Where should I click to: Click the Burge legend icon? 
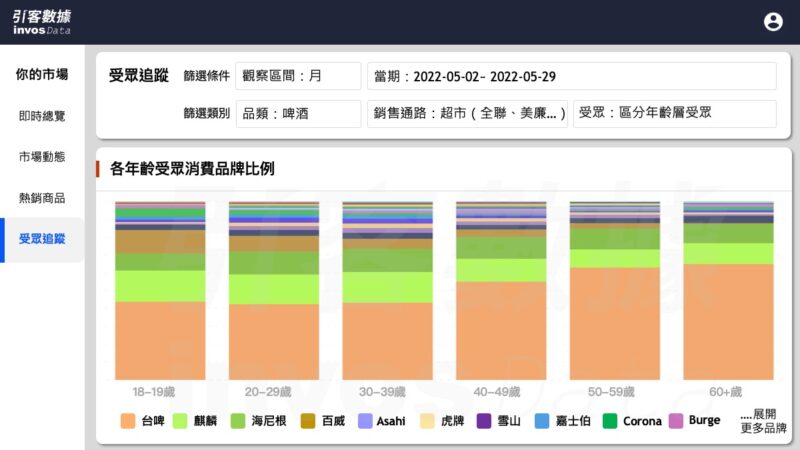(x=675, y=421)
